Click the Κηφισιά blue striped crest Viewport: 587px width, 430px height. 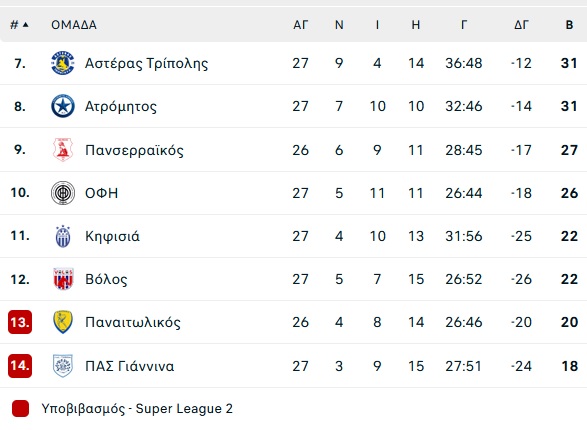[63, 236]
